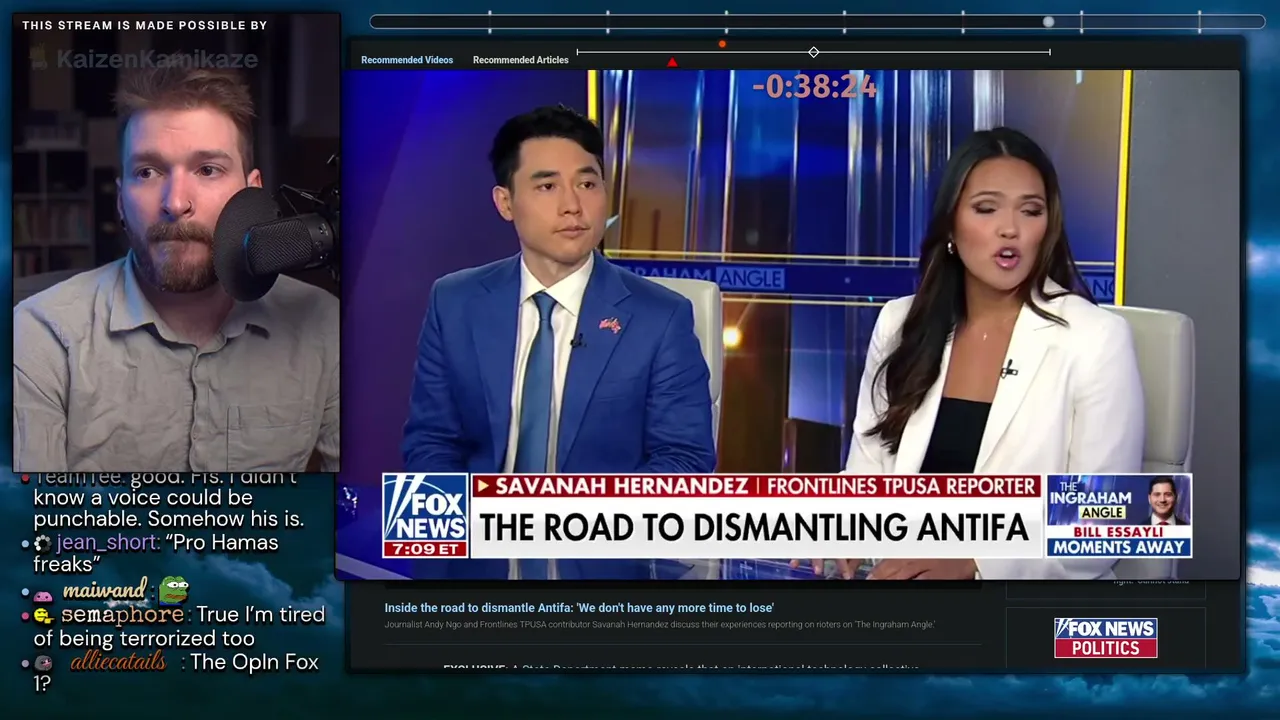This screenshot has height=720, width=1280.
Task: Click the Ingraham Angle 'Moments Away' promo box
Action: pyautogui.click(x=1118, y=516)
